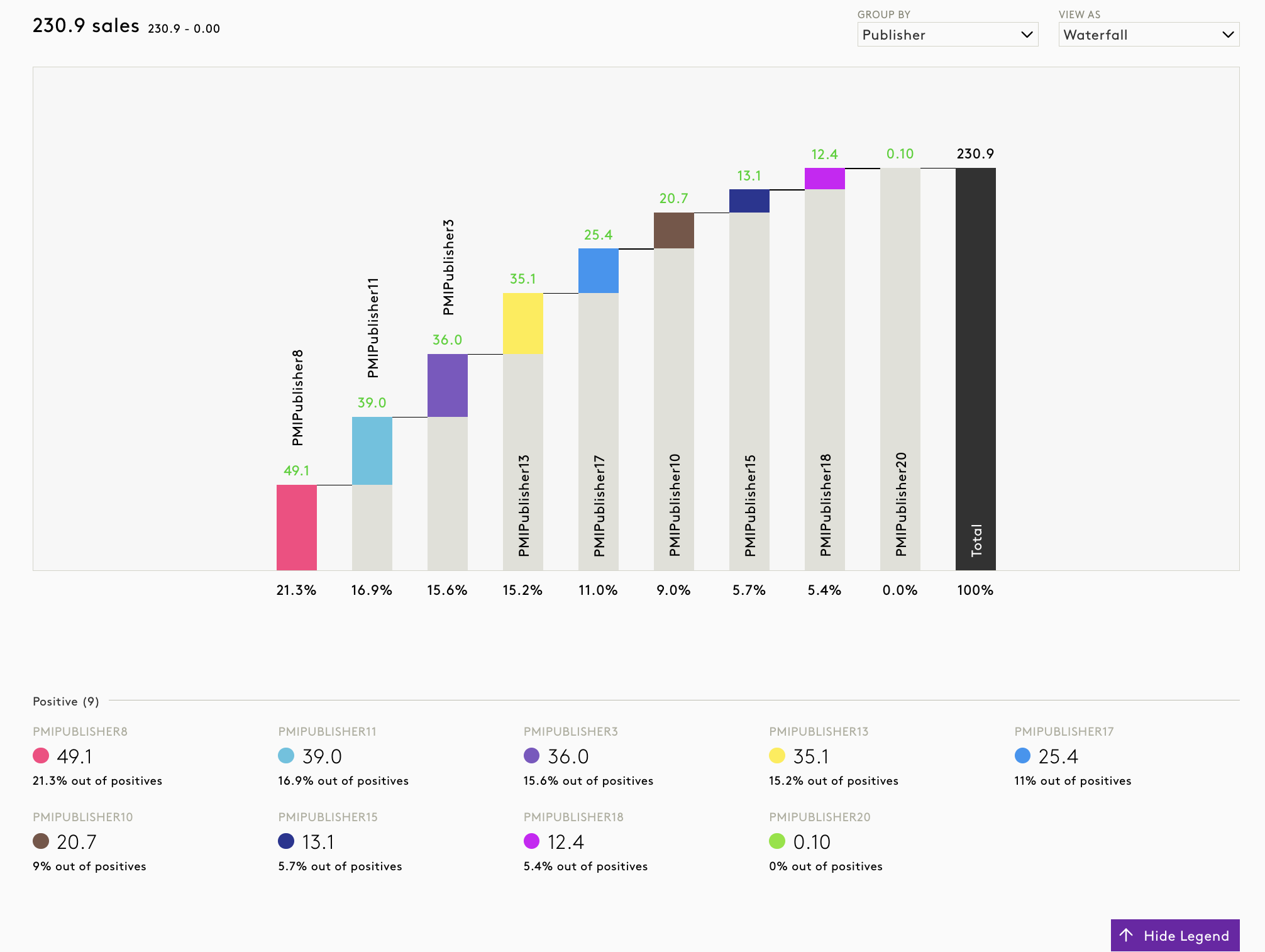Open the View As Waterfall dropdown
Screen dimensions: 1265x952
click(1148, 35)
